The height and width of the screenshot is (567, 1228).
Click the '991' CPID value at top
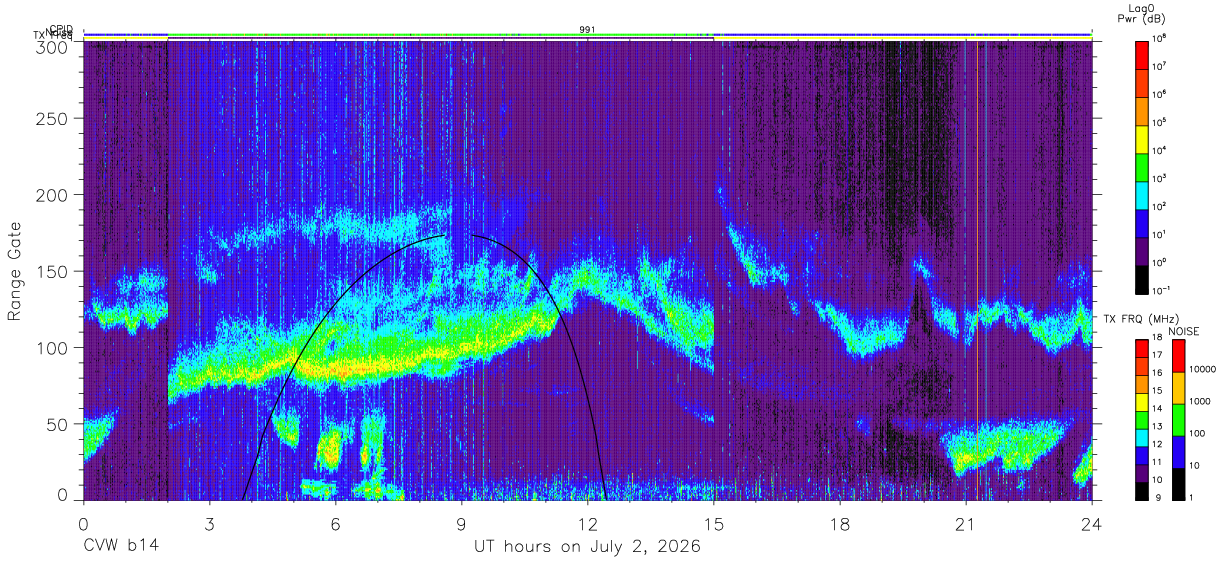[587, 30]
